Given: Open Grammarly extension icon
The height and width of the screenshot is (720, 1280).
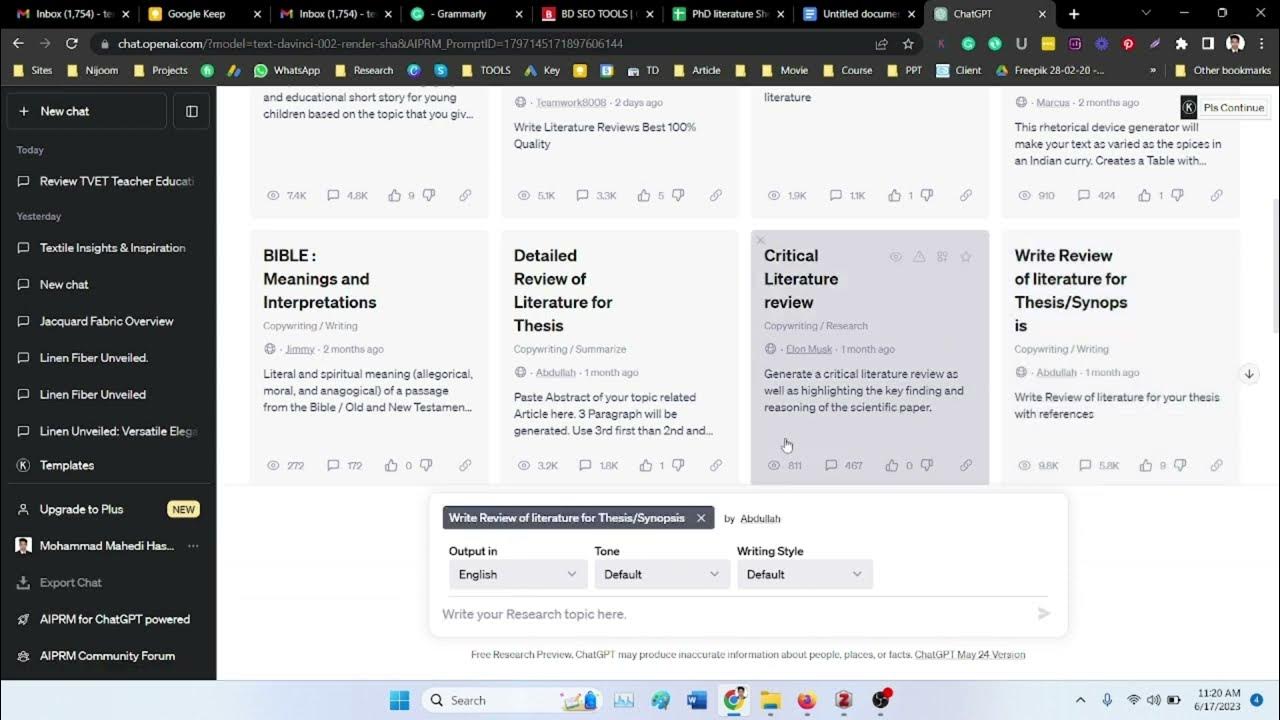Looking at the screenshot, I should (x=968, y=44).
